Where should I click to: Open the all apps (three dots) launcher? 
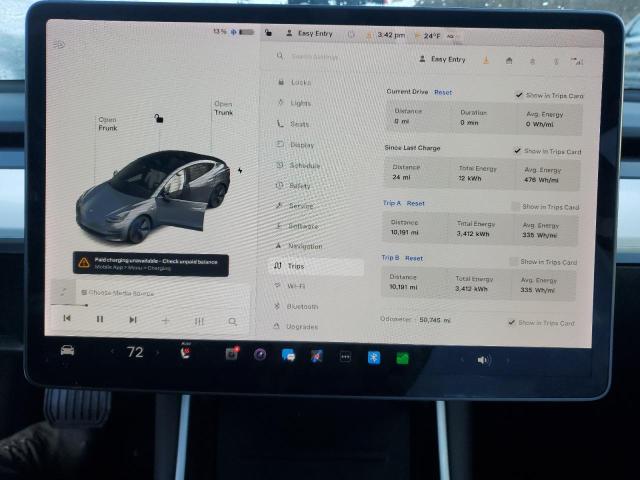click(x=345, y=356)
